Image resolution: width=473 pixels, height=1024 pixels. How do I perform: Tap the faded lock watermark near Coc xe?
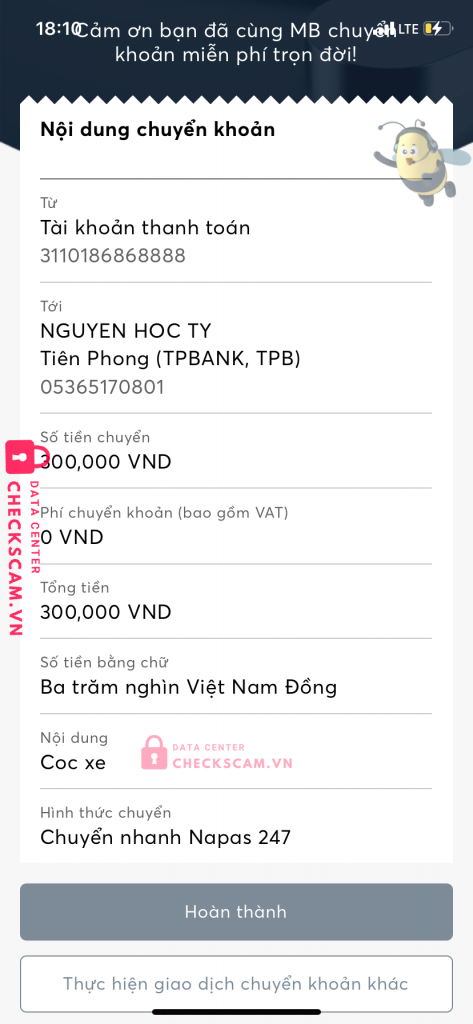(154, 752)
